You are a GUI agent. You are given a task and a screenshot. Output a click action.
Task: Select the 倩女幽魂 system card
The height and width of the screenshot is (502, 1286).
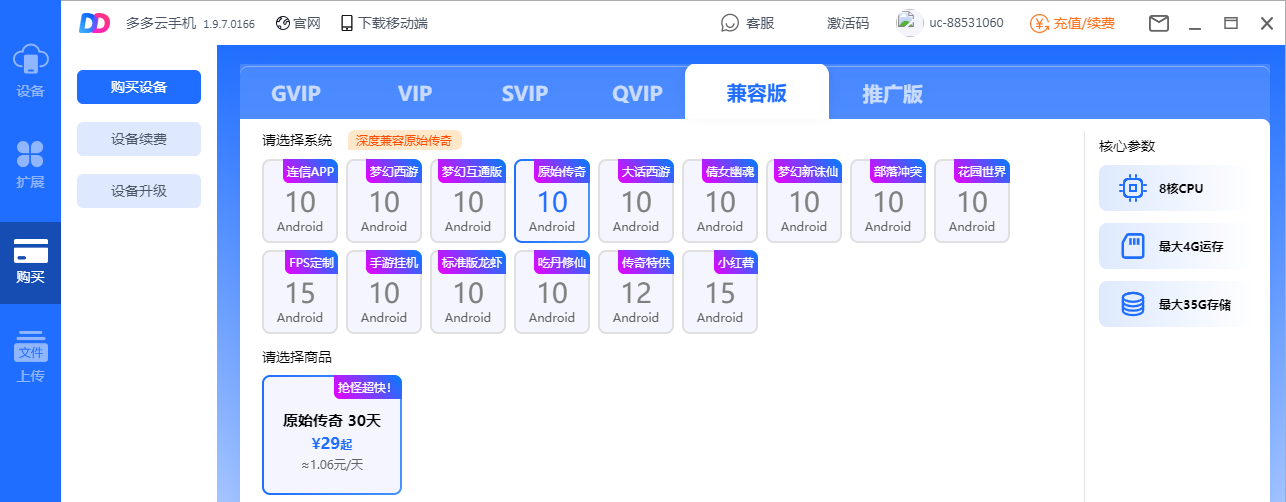click(720, 201)
